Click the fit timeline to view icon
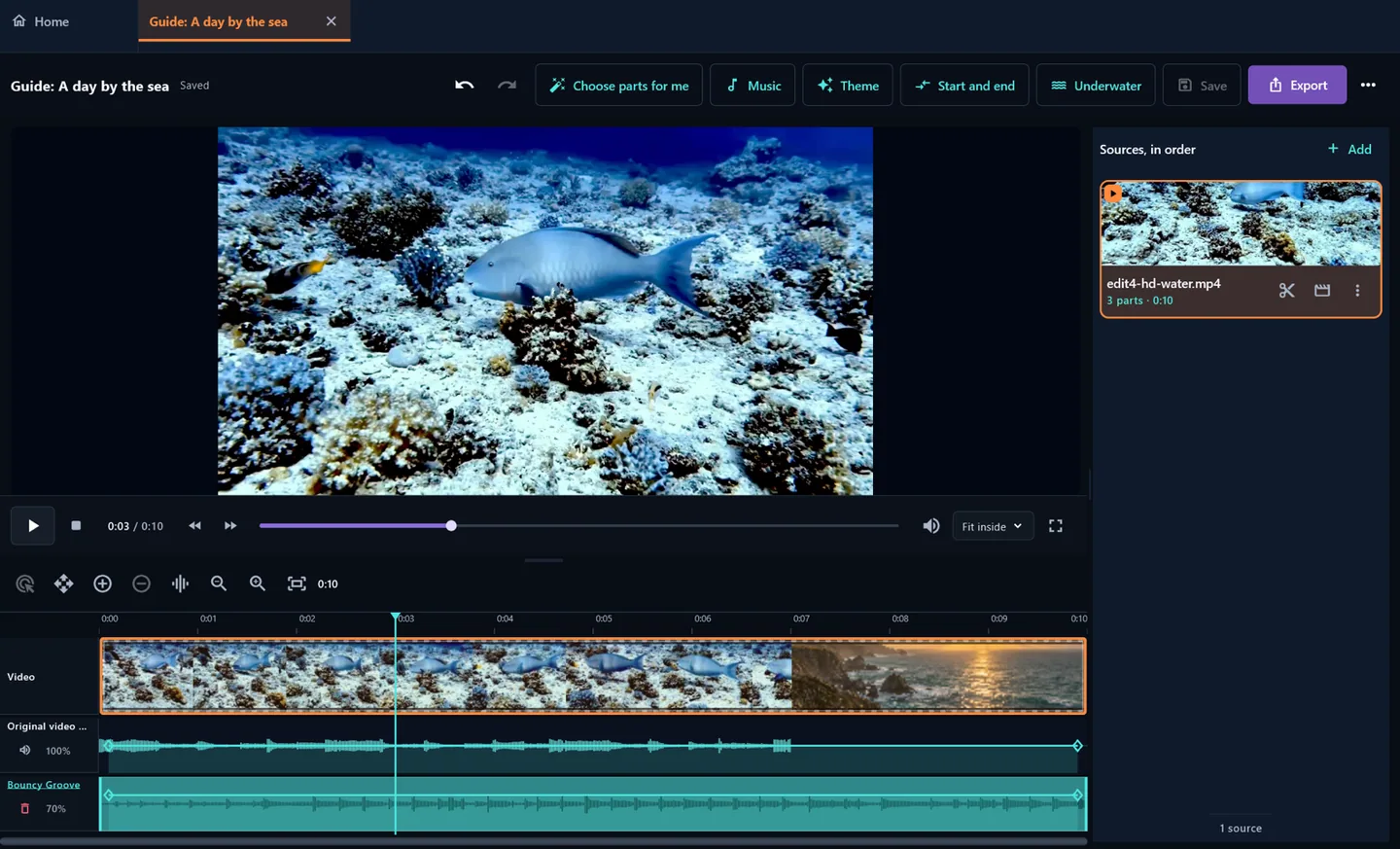The width and height of the screenshot is (1400, 849). click(297, 584)
